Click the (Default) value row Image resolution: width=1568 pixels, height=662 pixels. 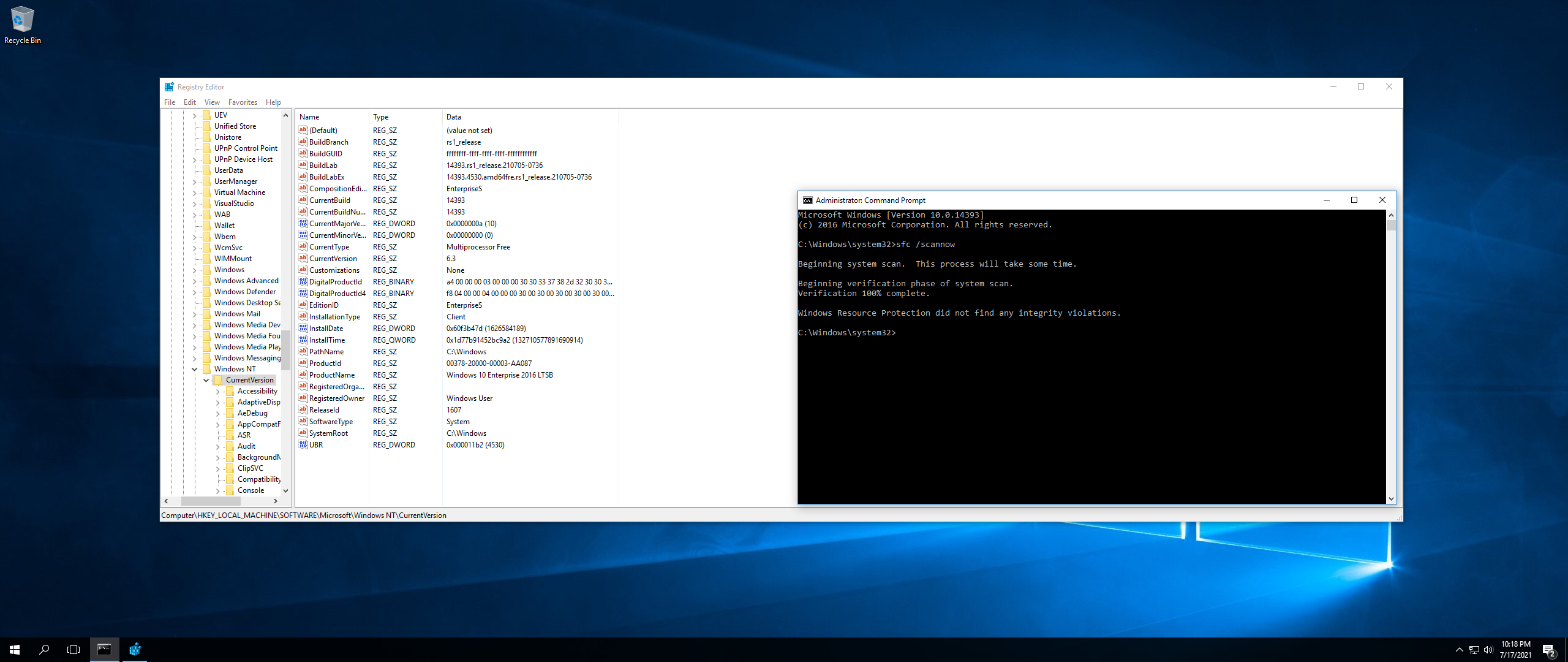pos(456,130)
